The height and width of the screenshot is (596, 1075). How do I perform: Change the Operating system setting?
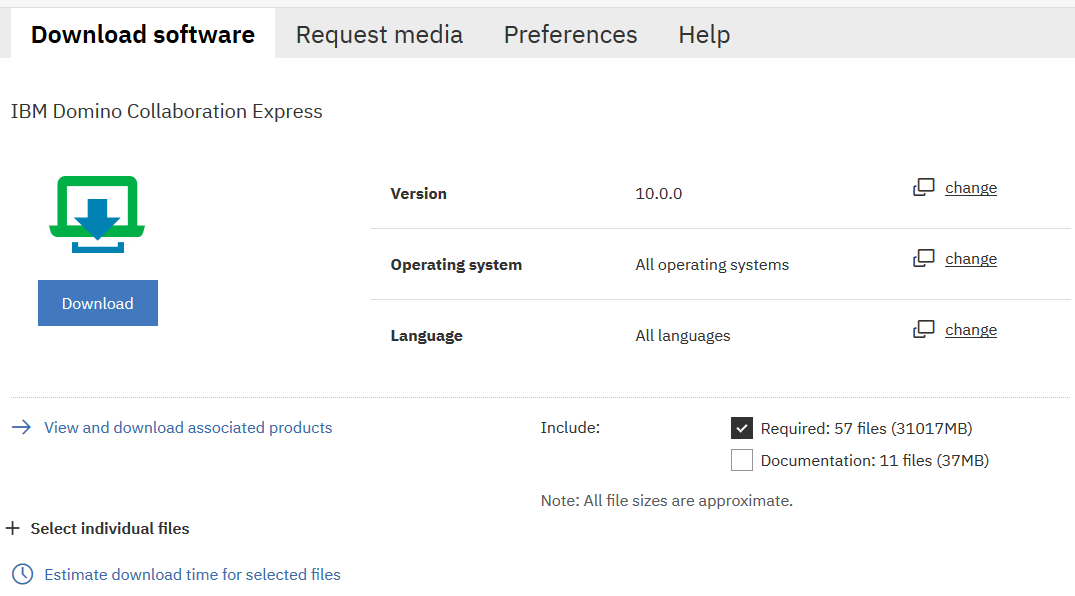[971, 259]
